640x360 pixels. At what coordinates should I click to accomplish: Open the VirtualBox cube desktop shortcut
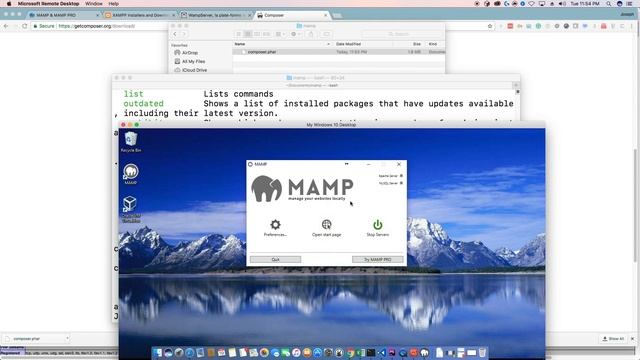tap(131, 209)
